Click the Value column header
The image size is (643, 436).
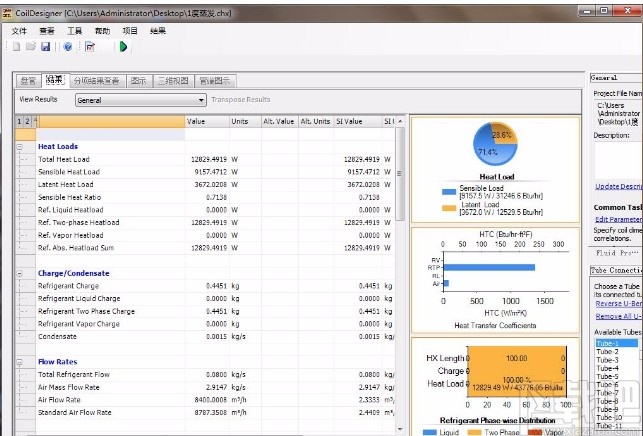click(x=207, y=121)
